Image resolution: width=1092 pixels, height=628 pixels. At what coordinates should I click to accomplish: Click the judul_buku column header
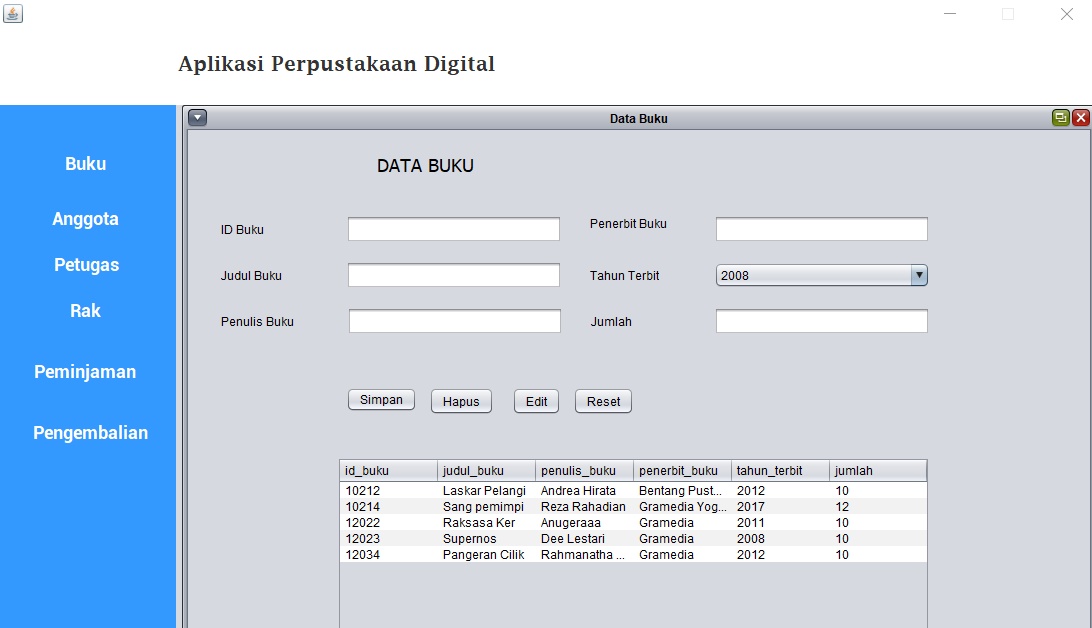[x=486, y=471]
